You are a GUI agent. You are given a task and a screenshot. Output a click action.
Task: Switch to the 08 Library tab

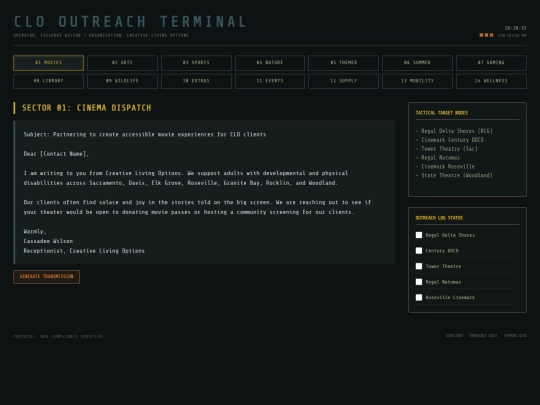point(48,81)
